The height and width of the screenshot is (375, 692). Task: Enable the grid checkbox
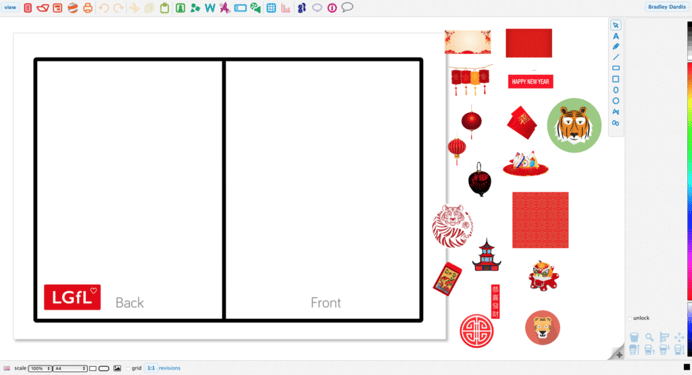point(128,368)
